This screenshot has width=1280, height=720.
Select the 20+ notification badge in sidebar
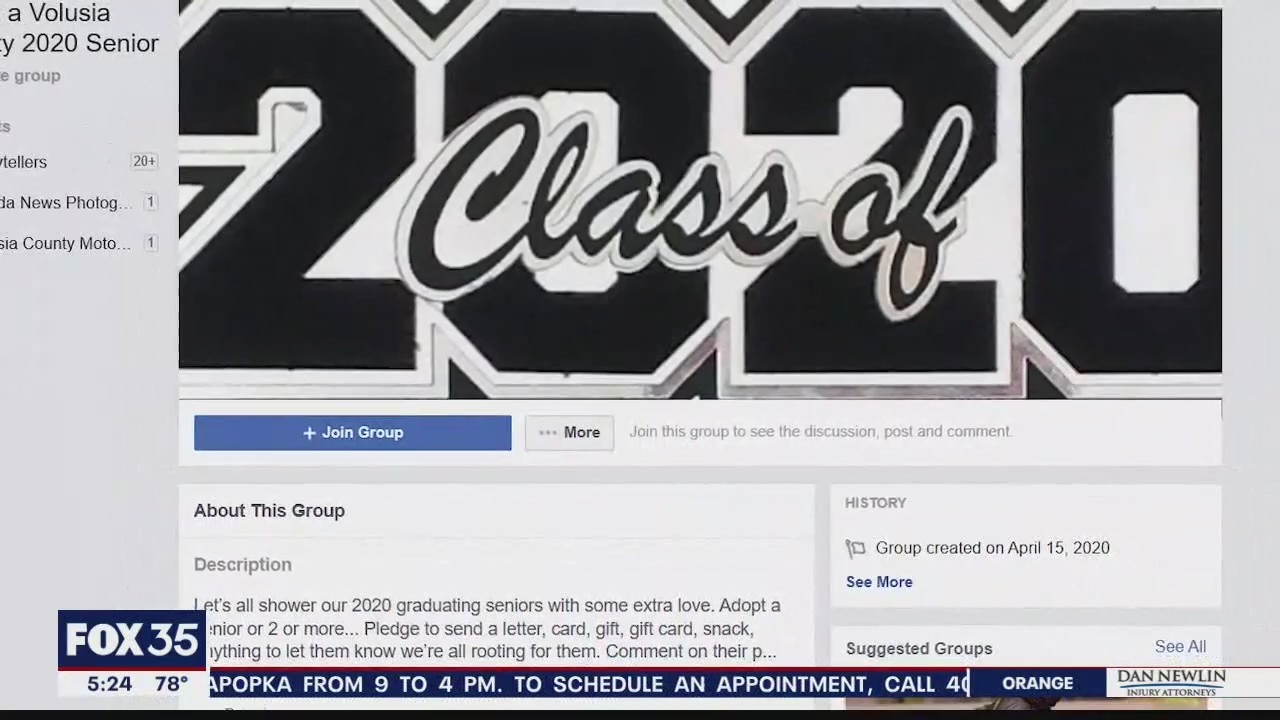click(x=144, y=161)
